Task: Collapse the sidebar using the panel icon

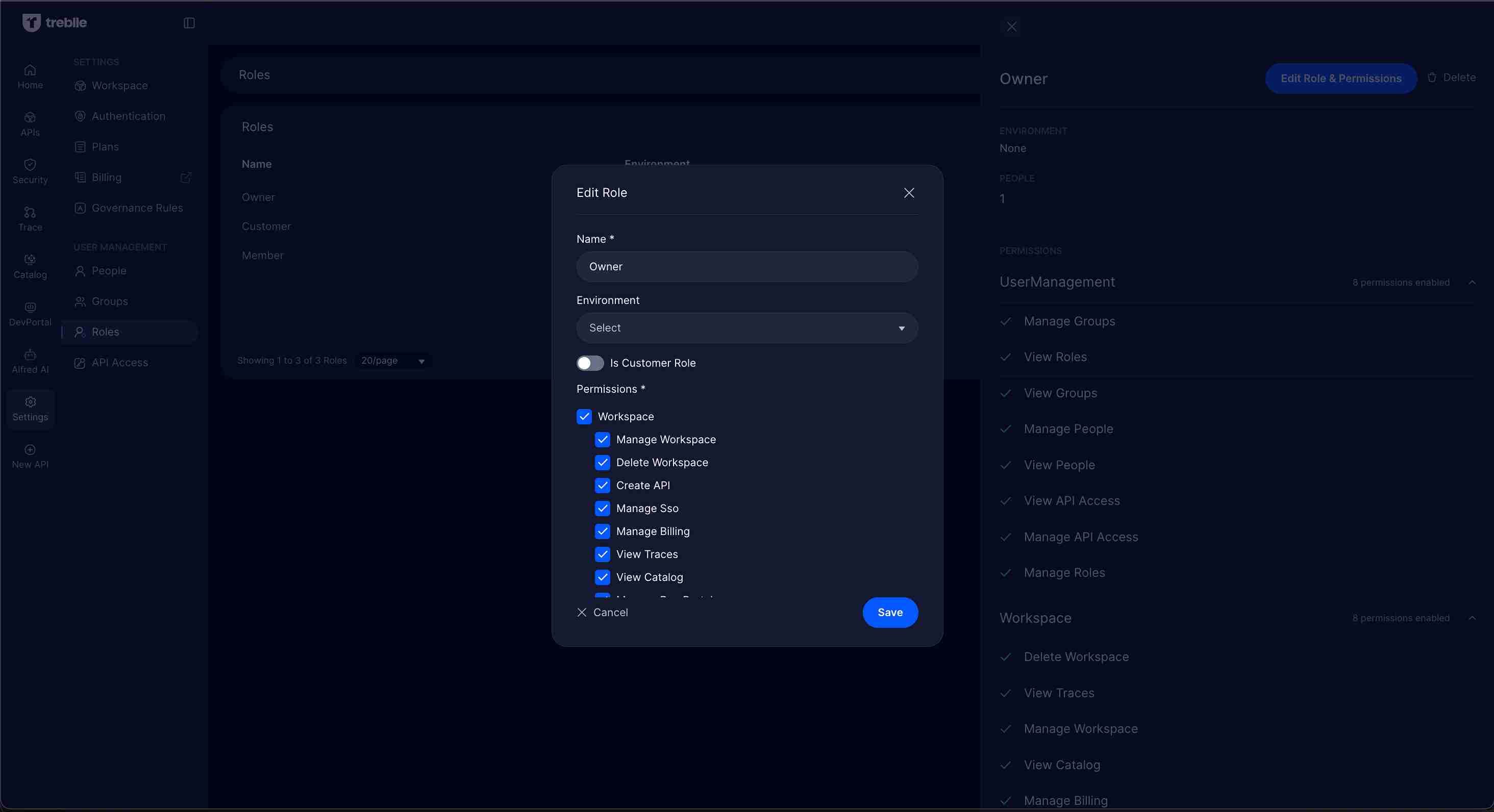Action: 189,23
